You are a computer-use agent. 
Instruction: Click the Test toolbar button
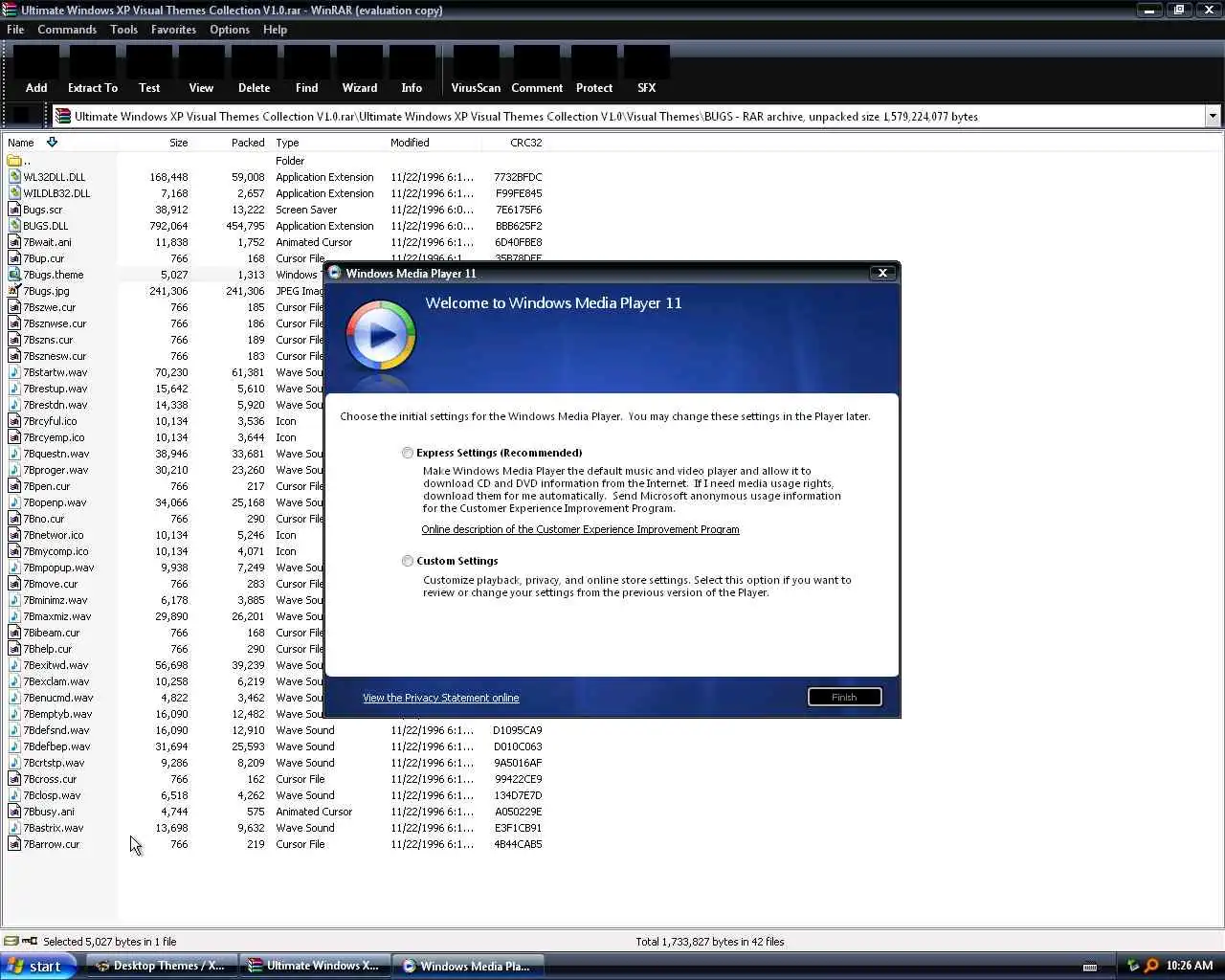149,70
